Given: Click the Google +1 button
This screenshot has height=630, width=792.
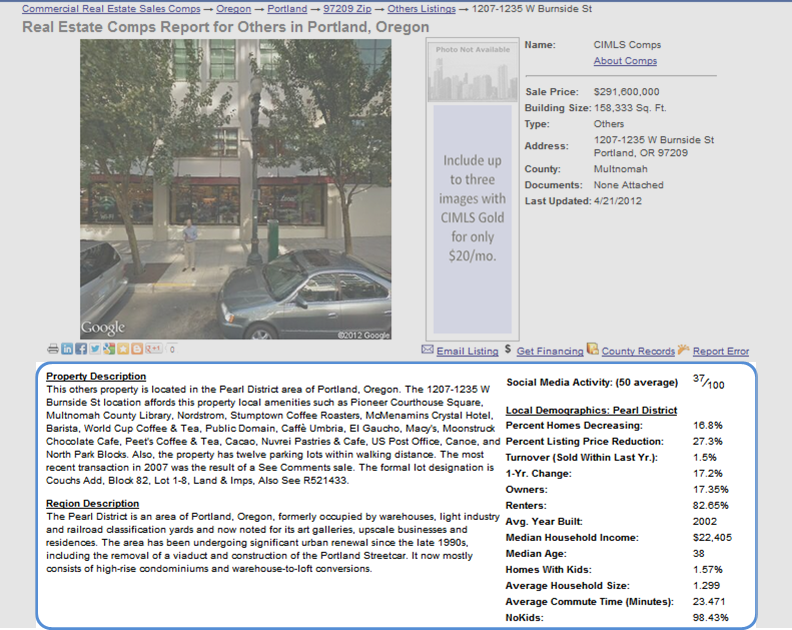Looking at the screenshot, I should tap(153, 349).
